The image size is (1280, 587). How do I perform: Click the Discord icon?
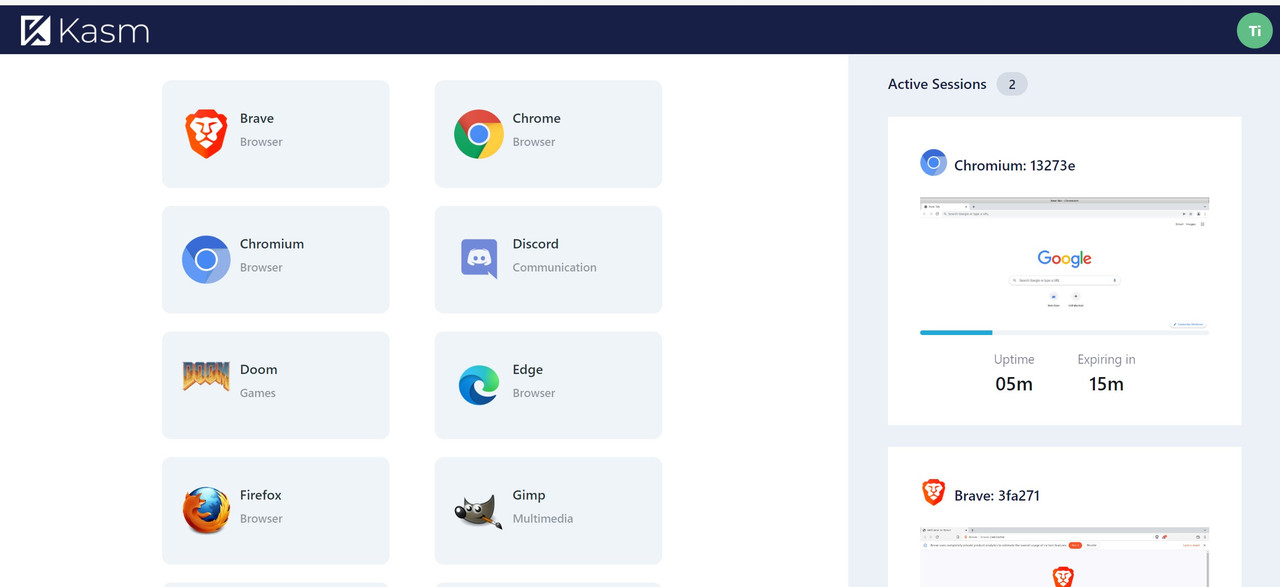coord(479,259)
